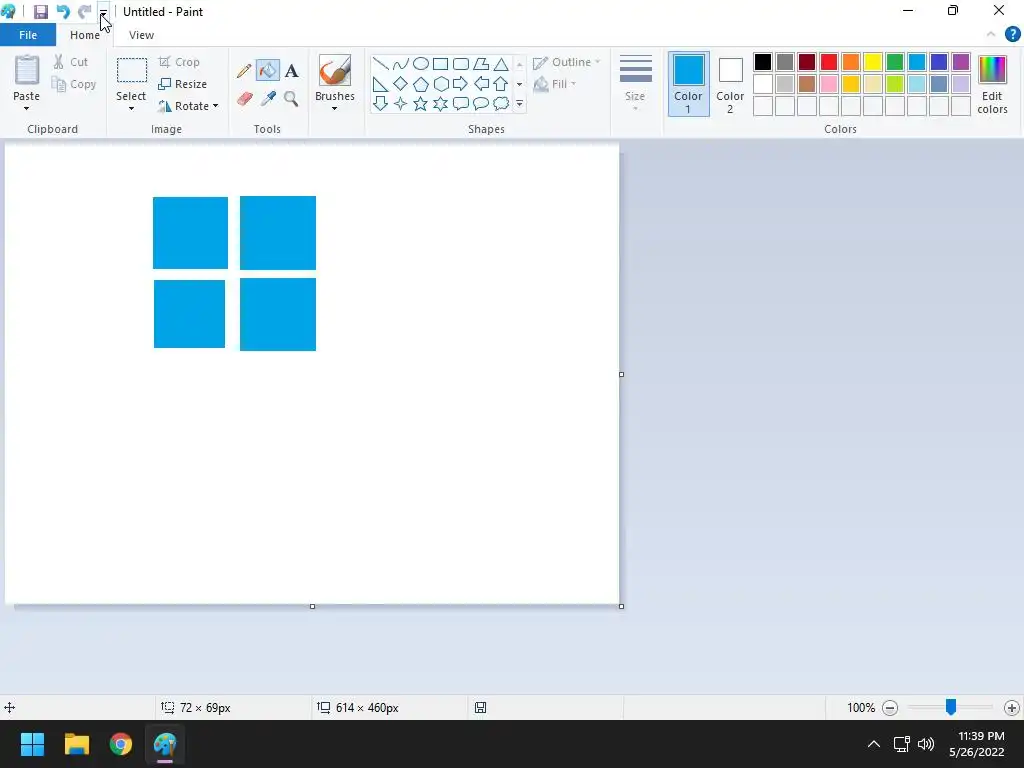Click the Brushes icon
Image resolution: width=1024 pixels, height=768 pixels.
coord(334,71)
